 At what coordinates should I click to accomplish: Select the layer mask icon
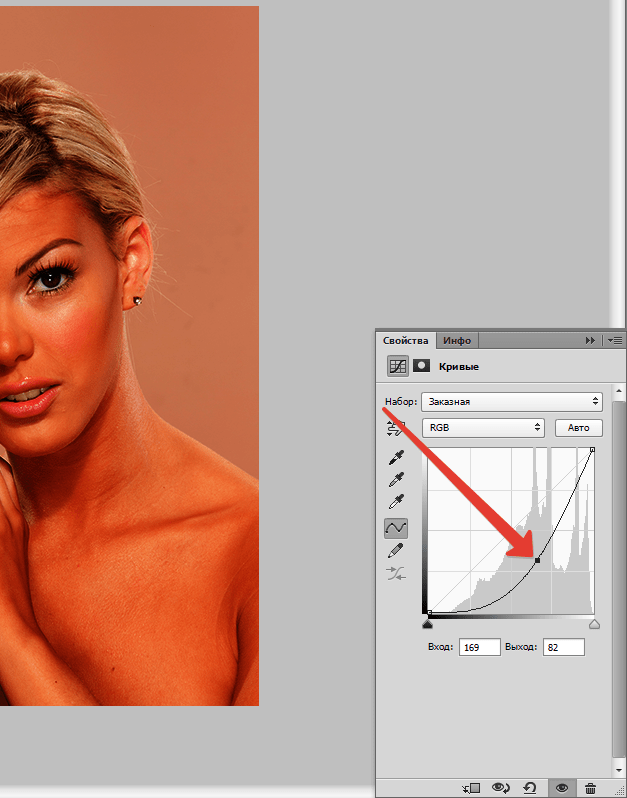[x=421, y=365]
